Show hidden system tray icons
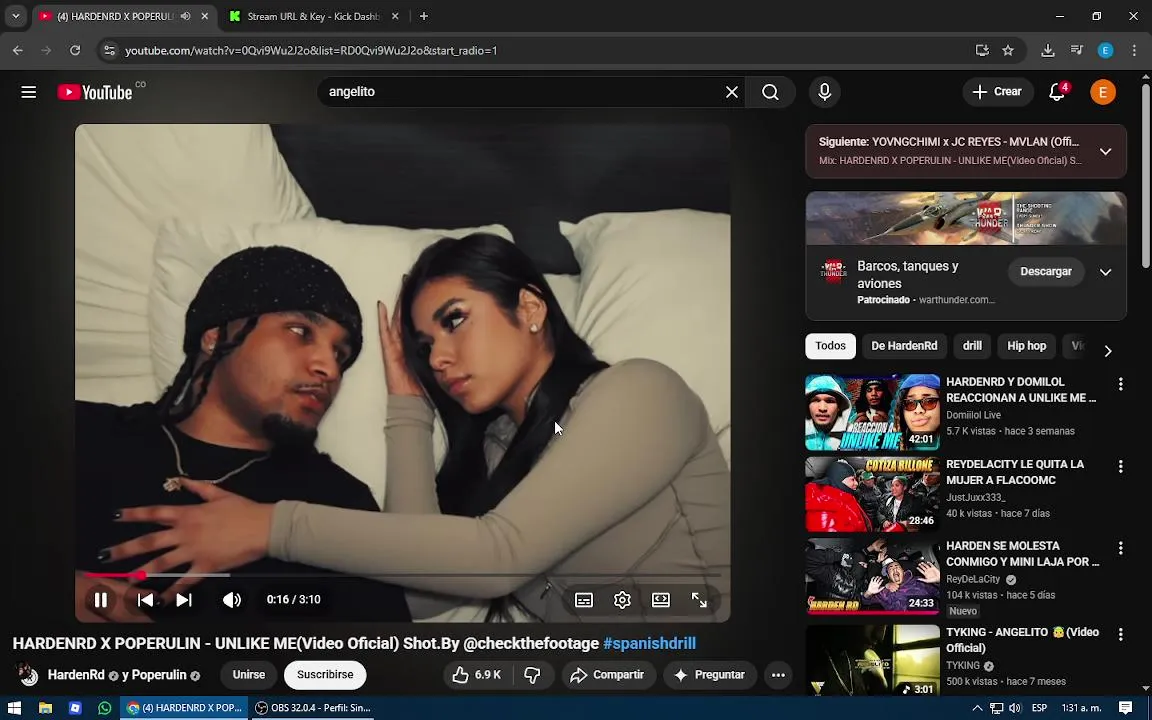 (x=977, y=708)
